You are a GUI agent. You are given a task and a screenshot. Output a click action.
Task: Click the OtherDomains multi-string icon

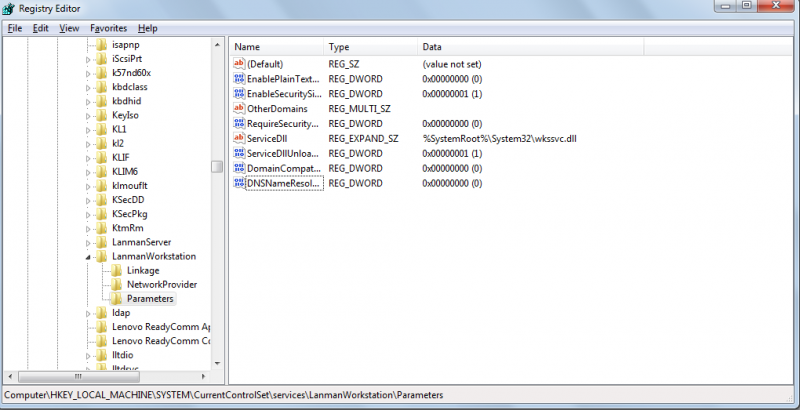pyautogui.click(x=239, y=109)
